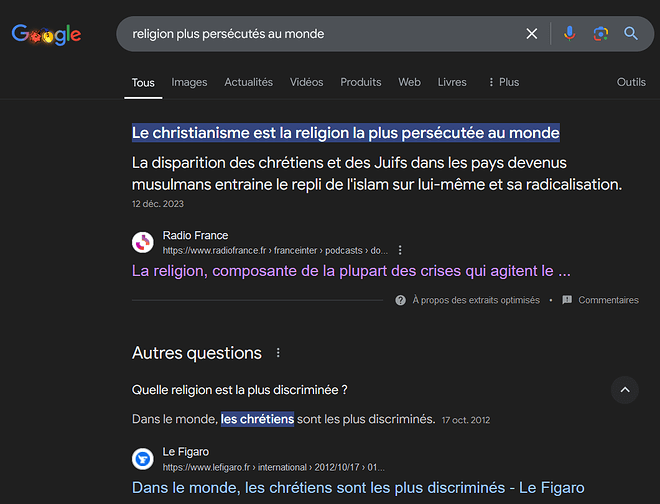Start voice search with microphone icon
The width and height of the screenshot is (660, 504).
569,34
